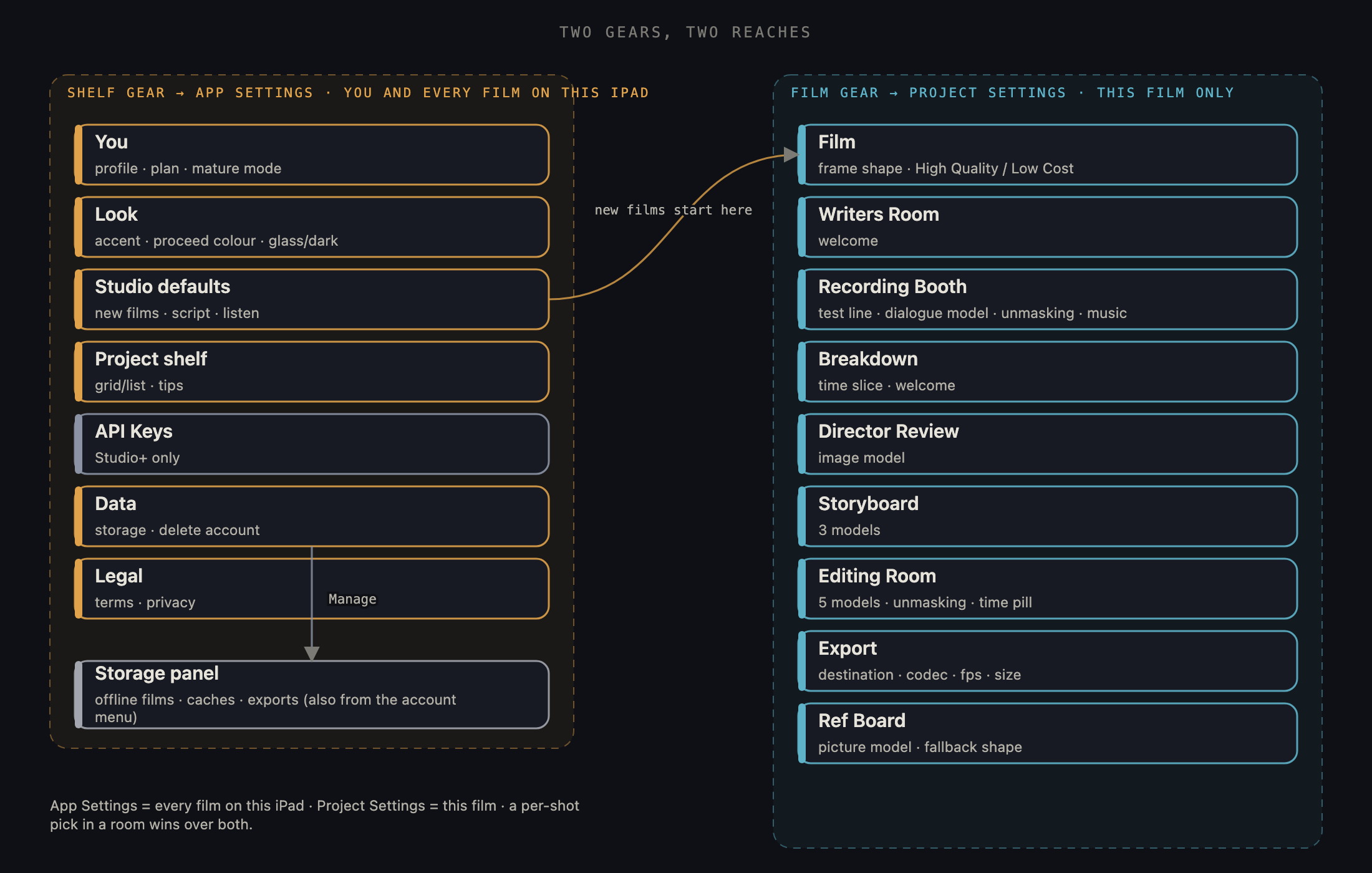Click 'destination · codec · fps · size'
The image size is (1372, 873).
point(920,675)
